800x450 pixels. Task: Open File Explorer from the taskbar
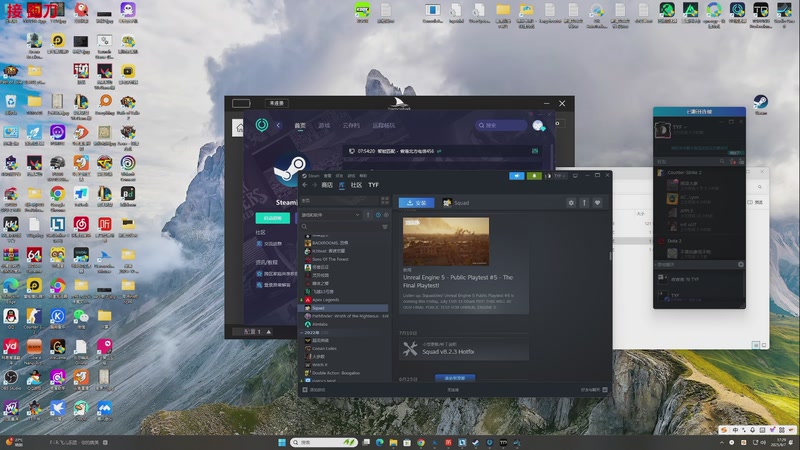coord(393,442)
